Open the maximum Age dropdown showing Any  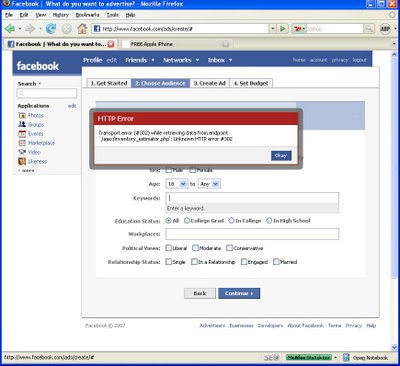[209, 184]
